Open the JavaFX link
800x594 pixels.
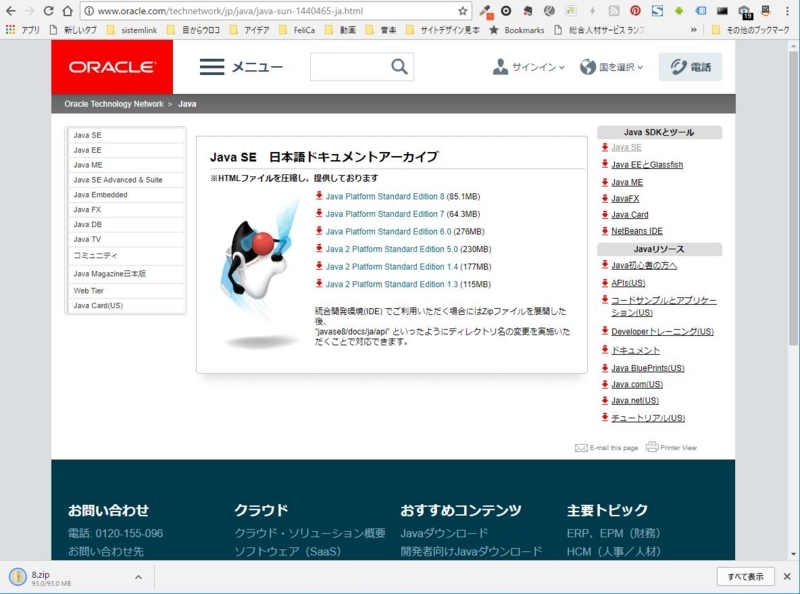[x=625, y=199]
